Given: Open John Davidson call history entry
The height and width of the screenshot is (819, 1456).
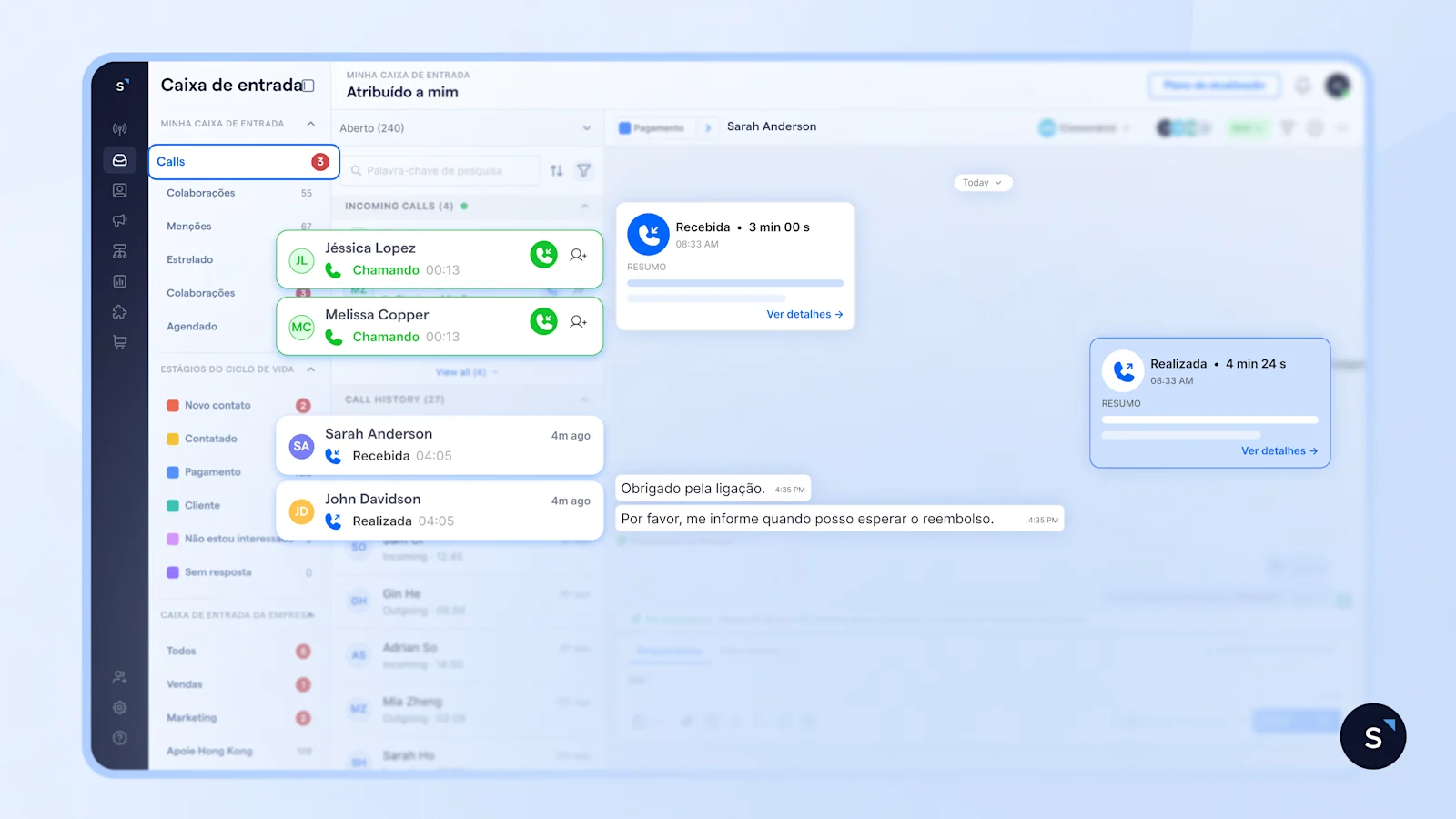Looking at the screenshot, I should [x=440, y=511].
